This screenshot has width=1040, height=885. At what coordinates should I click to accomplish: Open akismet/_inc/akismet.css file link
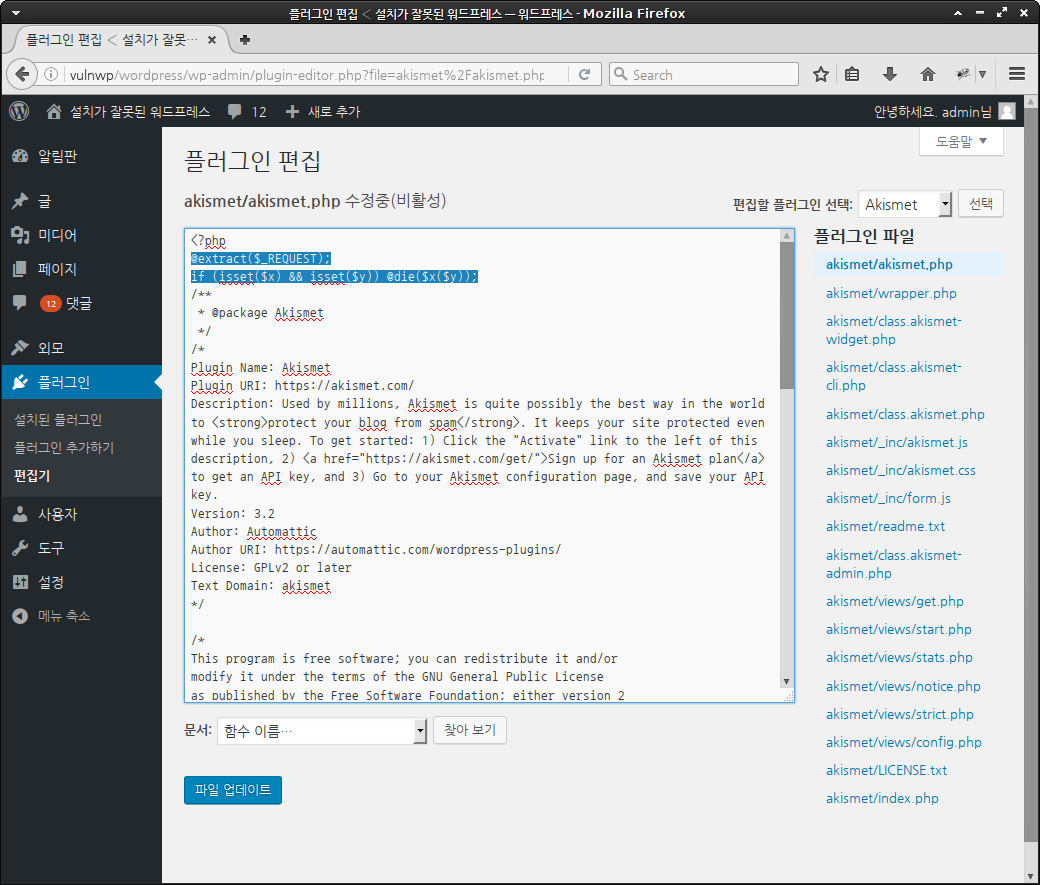click(901, 470)
